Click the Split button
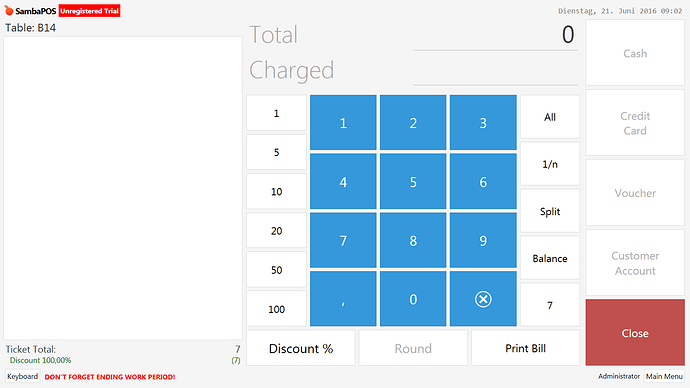This screenshot has height=388, width=690. [550, 211]
